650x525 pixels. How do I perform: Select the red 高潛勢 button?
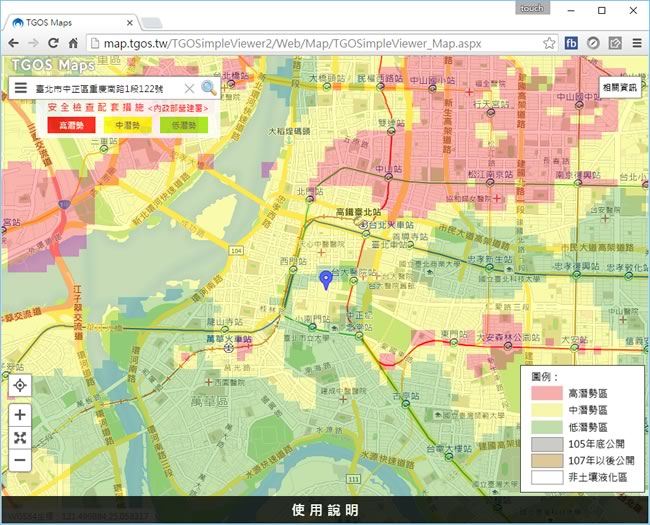(71, 125)
